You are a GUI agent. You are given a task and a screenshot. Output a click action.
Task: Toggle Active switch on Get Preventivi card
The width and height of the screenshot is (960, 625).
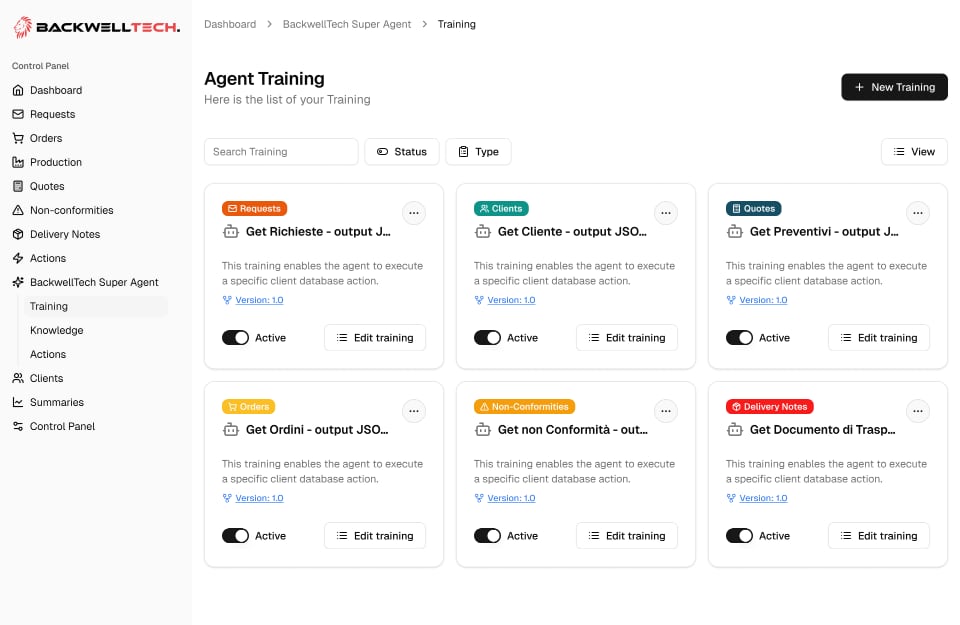tap(739, 338)
